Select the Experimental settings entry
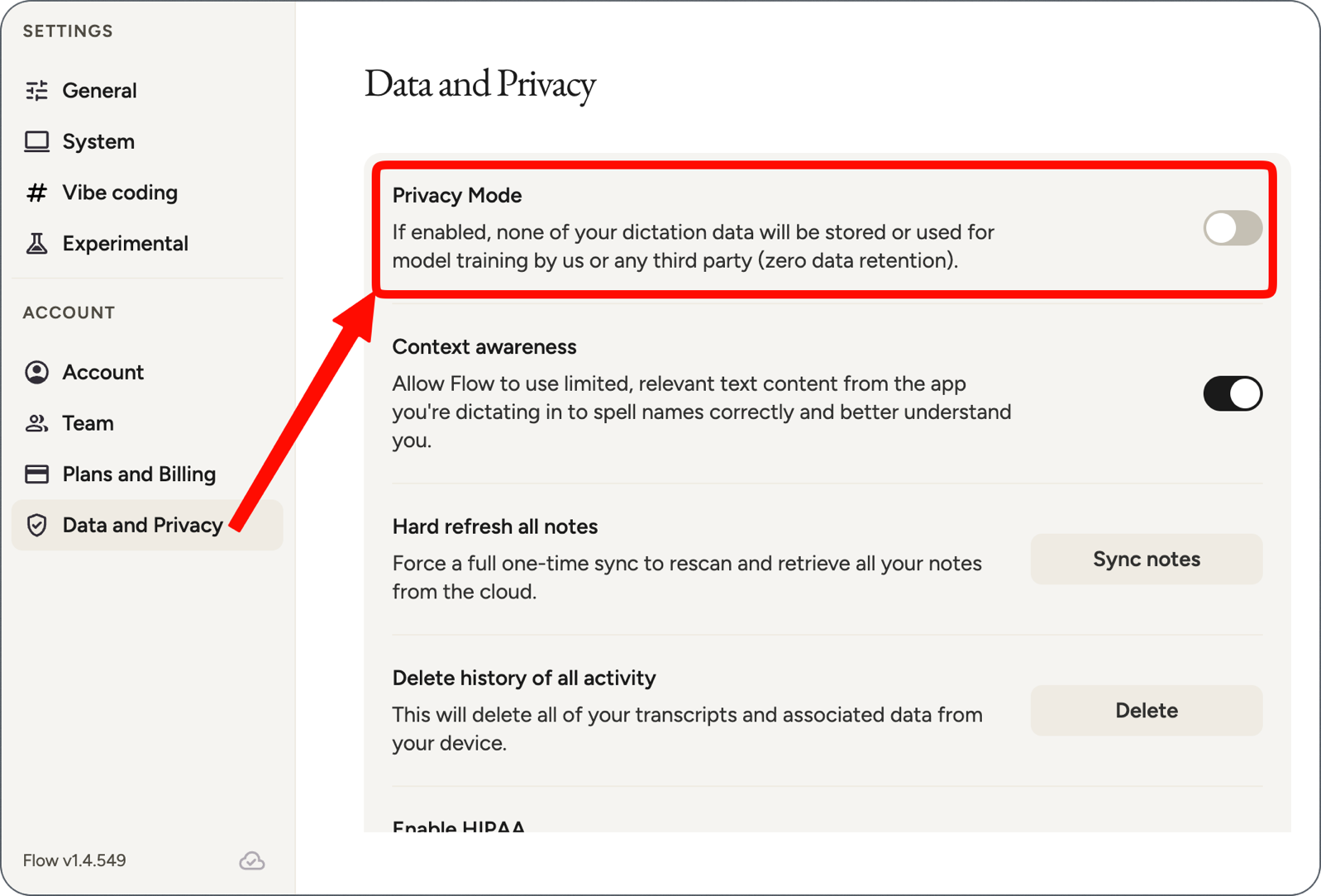The width and height of the screenshot is (1321, 896). coord(125,243)
